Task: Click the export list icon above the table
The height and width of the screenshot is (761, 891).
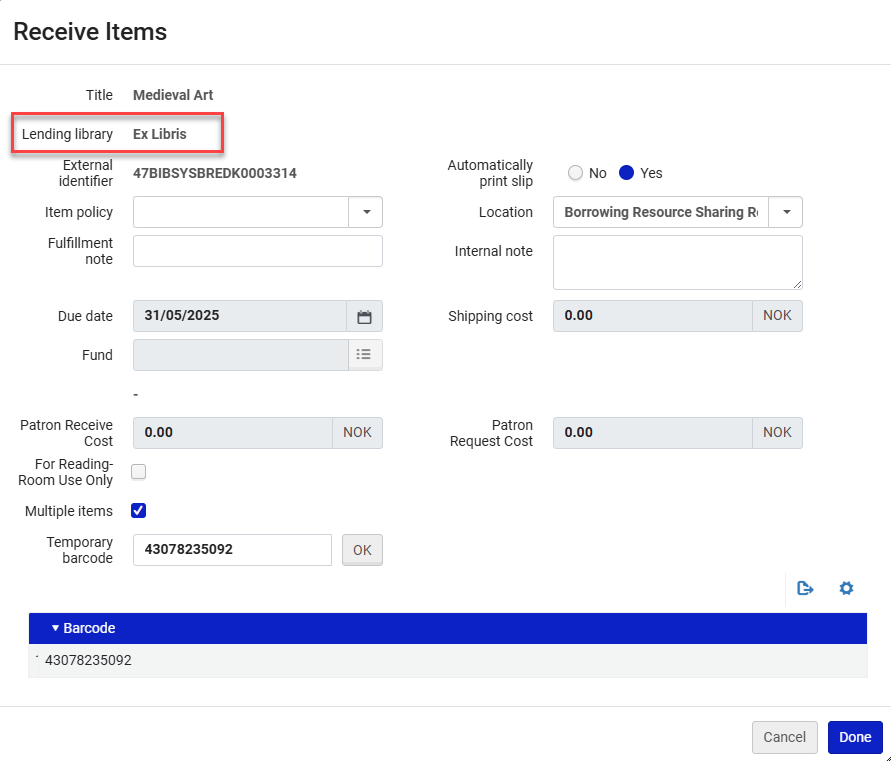Action: 805,588
